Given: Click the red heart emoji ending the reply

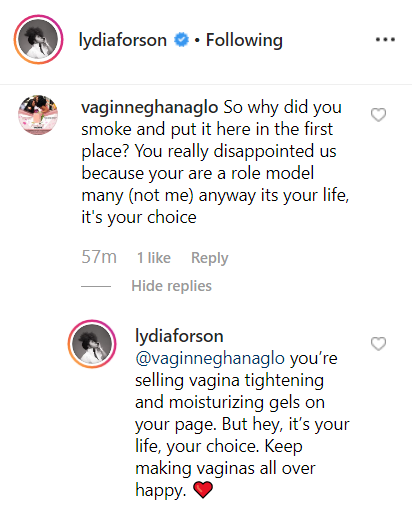Looking at the screenshot, I should pos(203,490).
